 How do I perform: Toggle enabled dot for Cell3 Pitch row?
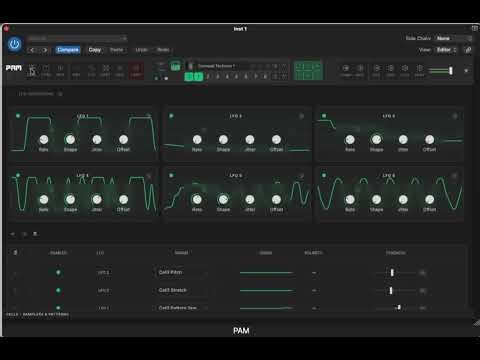(58, 273)
